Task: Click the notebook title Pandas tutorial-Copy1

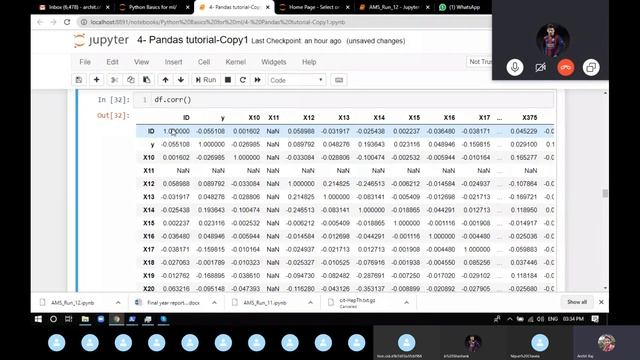Action: (x=193, y=40)
